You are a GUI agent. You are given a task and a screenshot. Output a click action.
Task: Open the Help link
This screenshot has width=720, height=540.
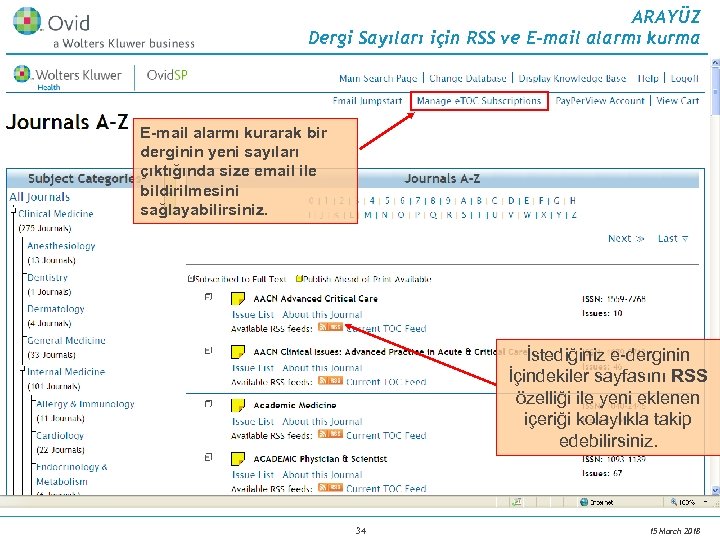coord(648,79)
